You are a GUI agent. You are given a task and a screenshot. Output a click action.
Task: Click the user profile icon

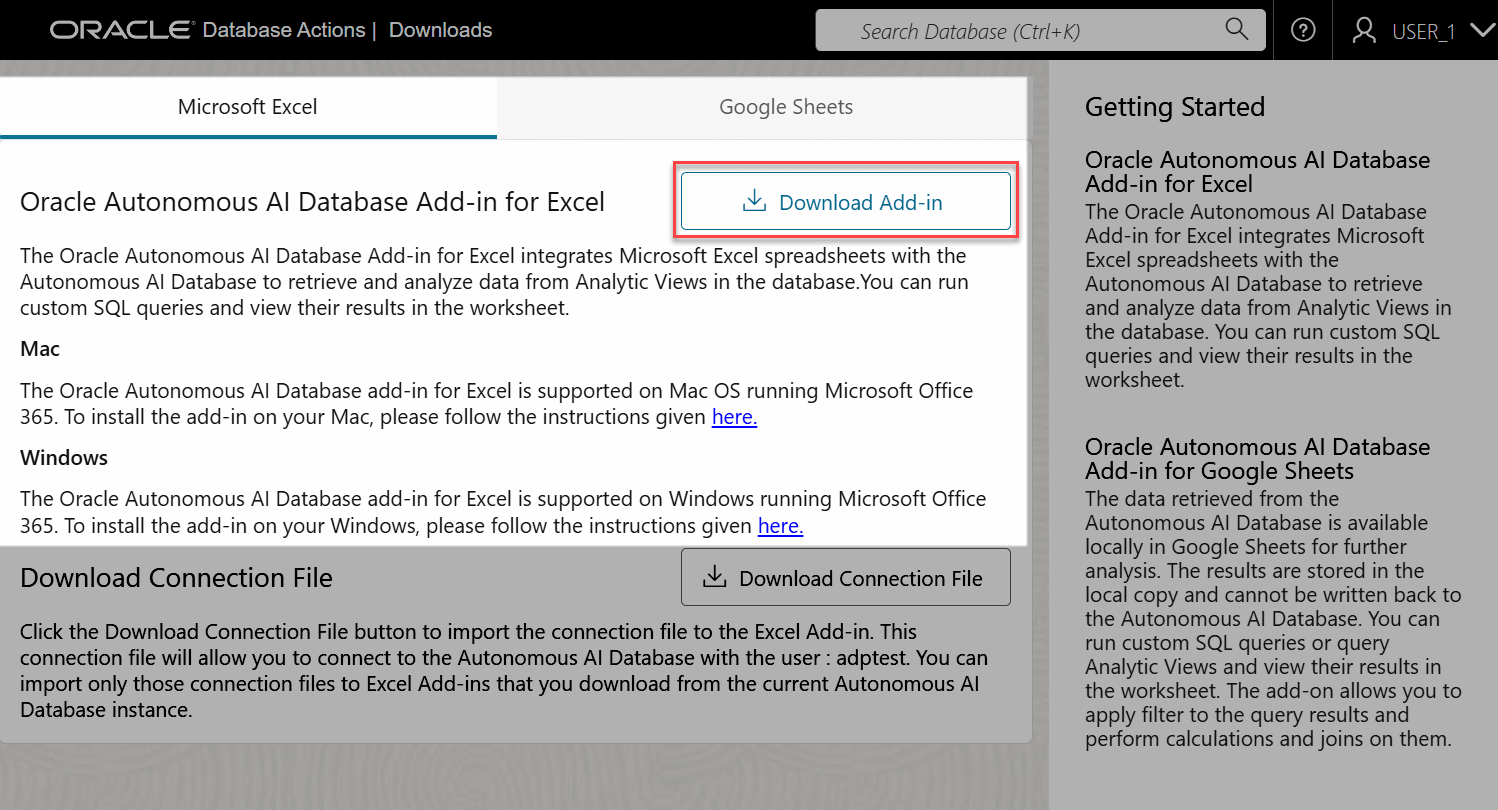point(1363,30)
